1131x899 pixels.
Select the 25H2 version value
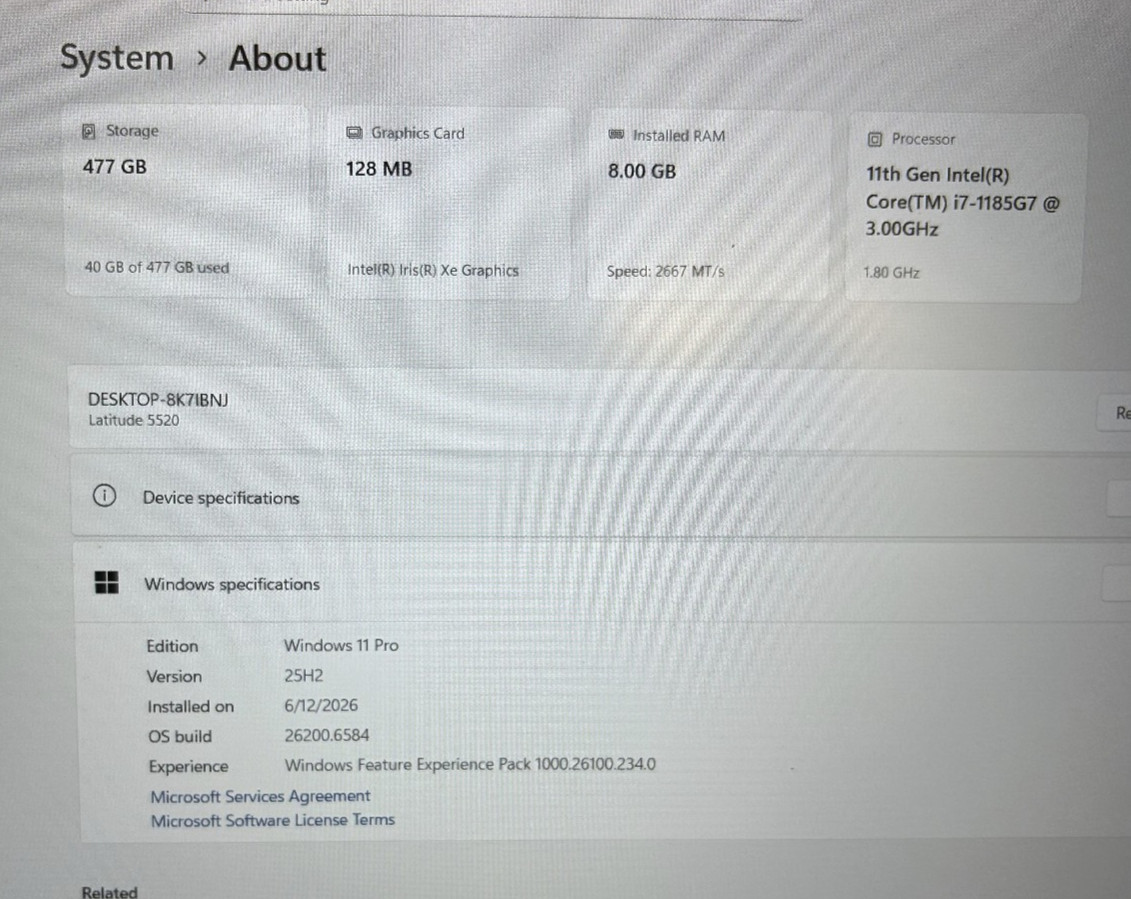tap(304, 675)
